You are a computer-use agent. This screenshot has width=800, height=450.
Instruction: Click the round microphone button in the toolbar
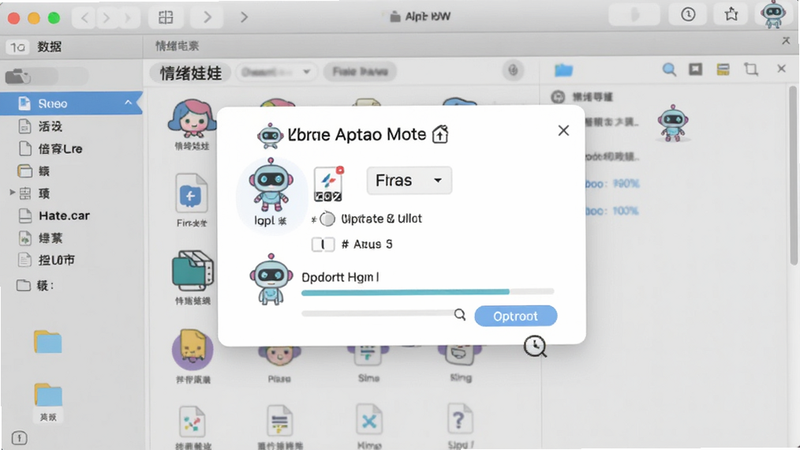pos(513,70)
